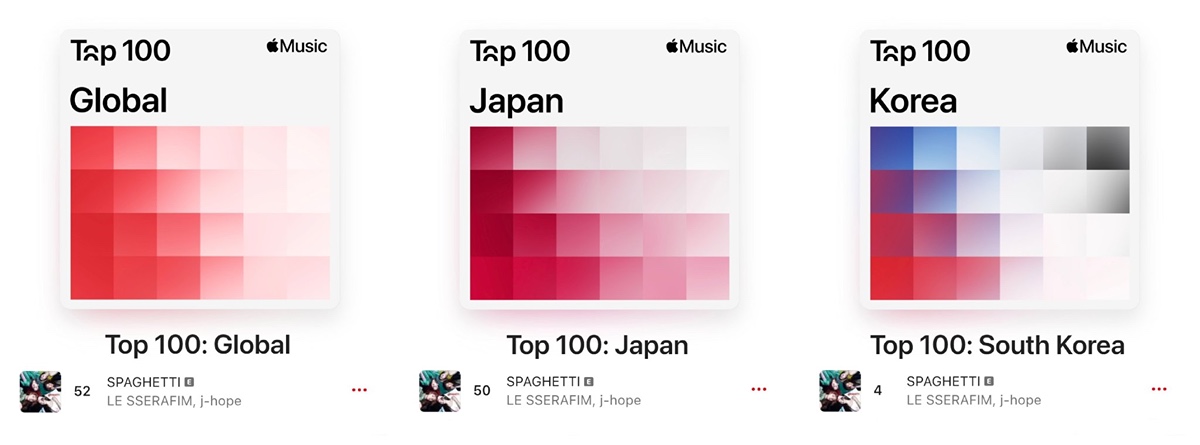
Task: Click the explicit badge in the Japan row
Action: (589, 381)
